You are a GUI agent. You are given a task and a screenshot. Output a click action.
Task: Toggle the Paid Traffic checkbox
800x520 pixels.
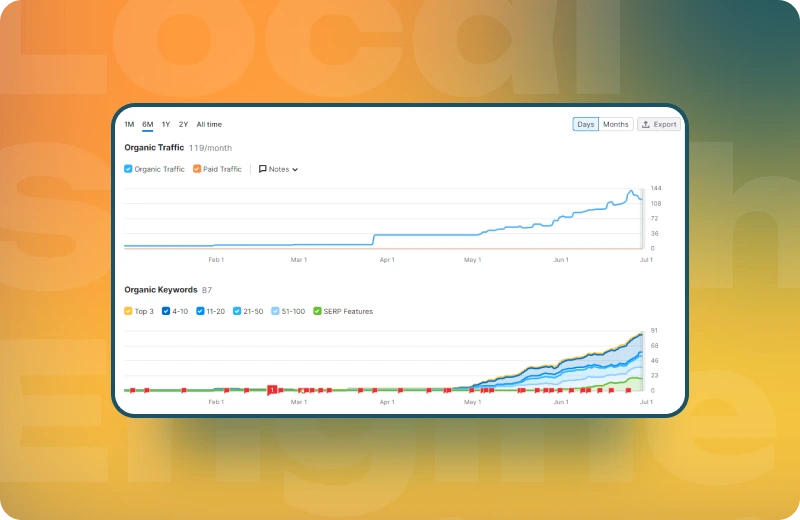coord(197,169)
